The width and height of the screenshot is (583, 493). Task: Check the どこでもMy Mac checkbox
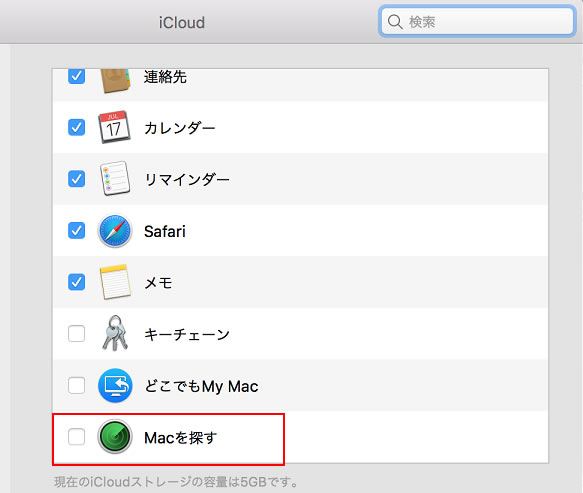77,385
